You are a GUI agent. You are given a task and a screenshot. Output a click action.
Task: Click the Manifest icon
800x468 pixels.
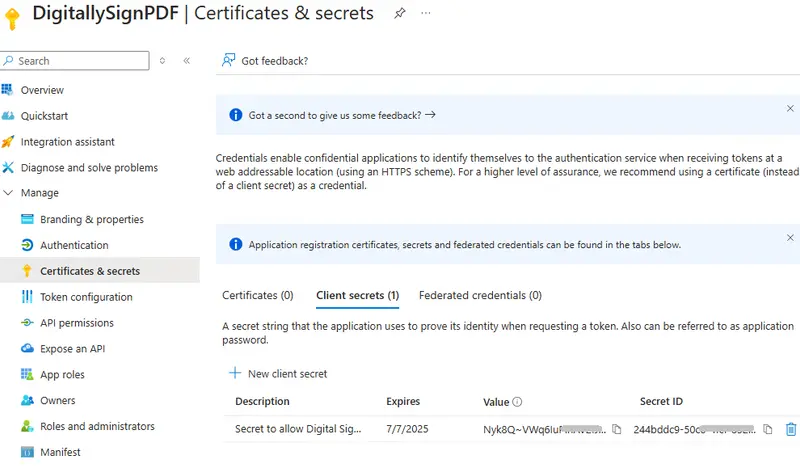pyautogui.click(x=27, y=452)
